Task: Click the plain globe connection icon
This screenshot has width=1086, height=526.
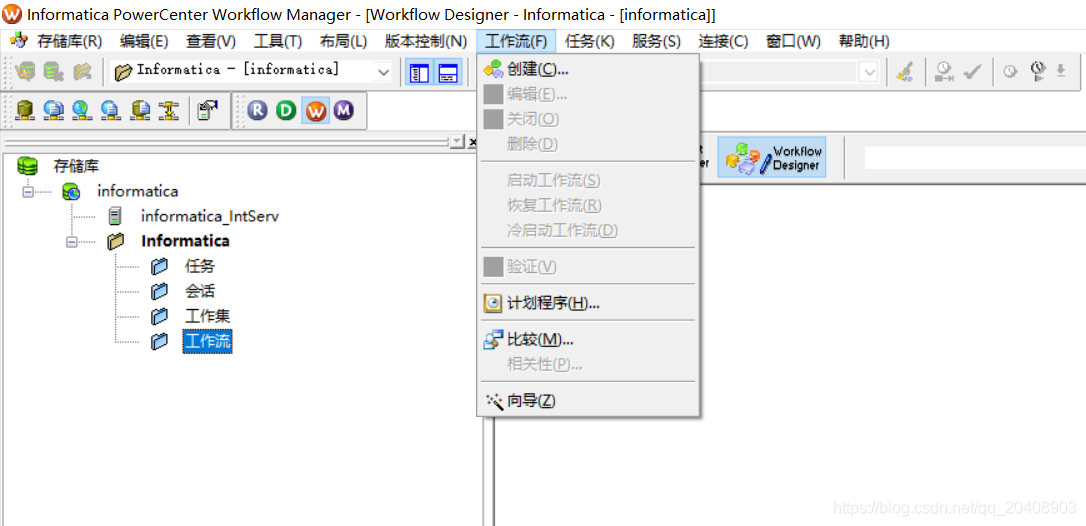Action: tap(82, 110)
